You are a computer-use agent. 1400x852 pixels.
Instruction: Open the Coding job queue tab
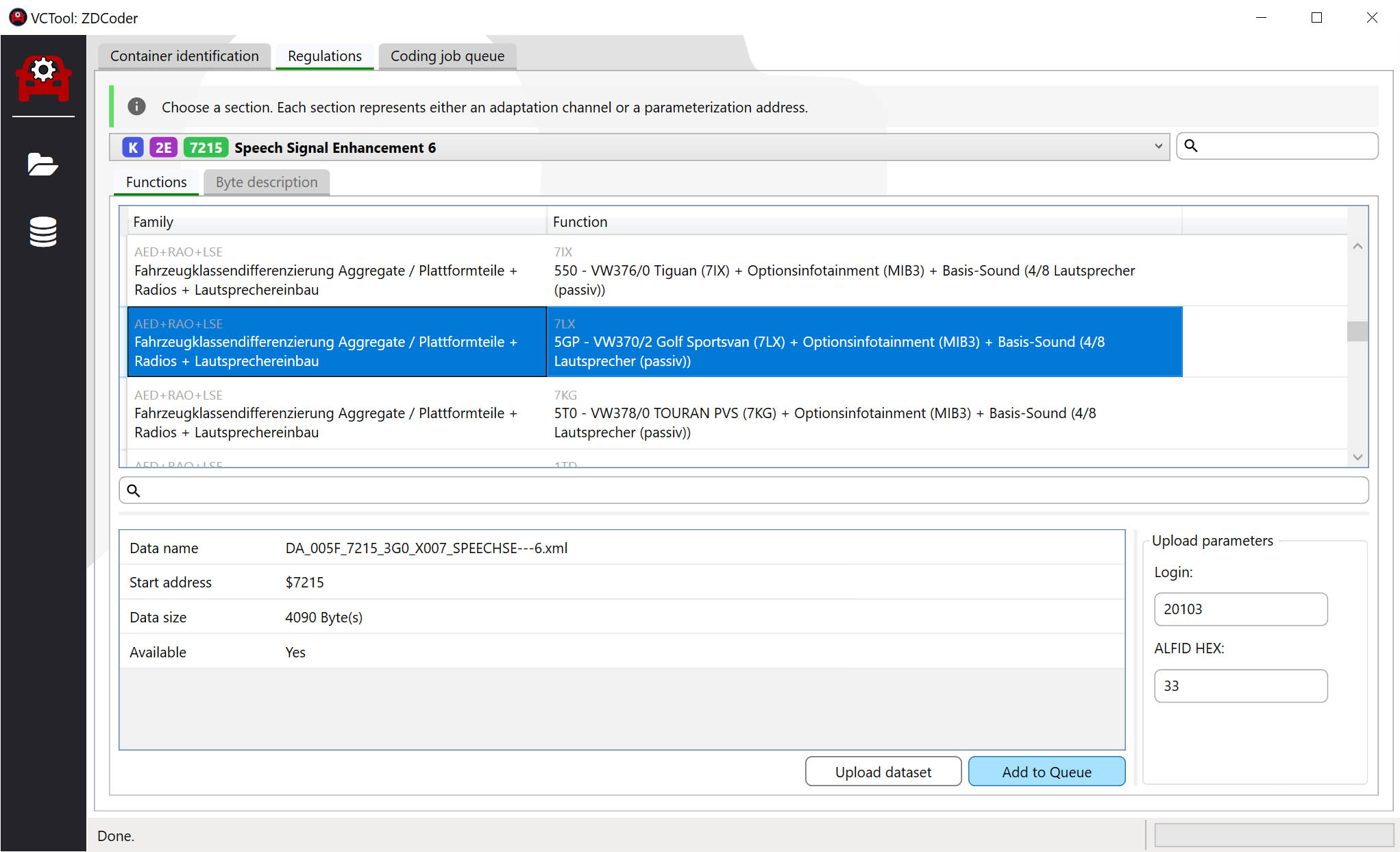447,56
